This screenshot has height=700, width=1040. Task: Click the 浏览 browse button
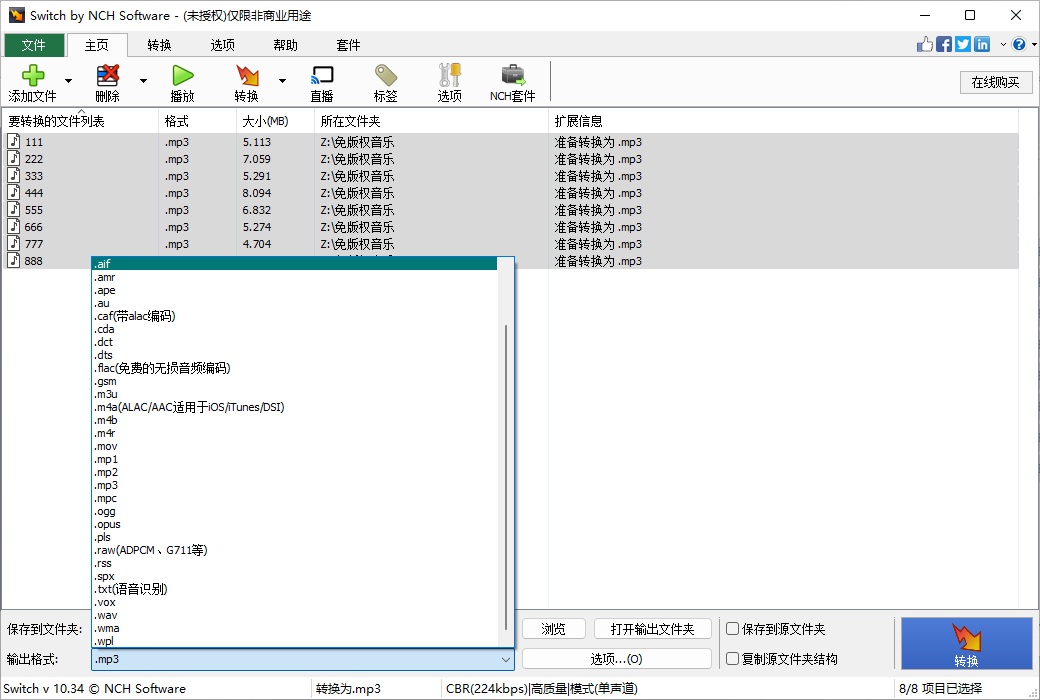point(554,628)
